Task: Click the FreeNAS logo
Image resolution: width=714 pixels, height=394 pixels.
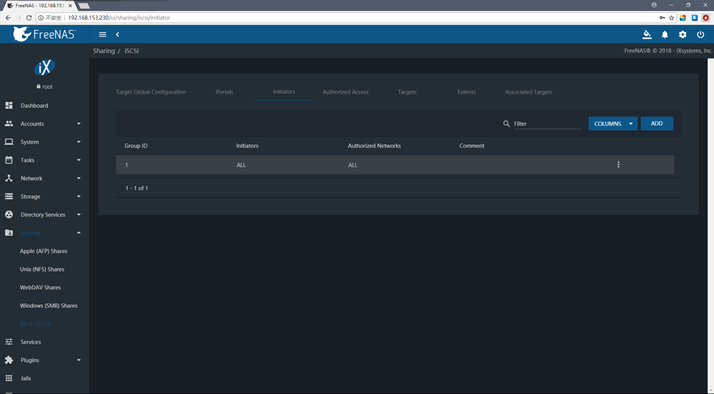Action: 44,34
